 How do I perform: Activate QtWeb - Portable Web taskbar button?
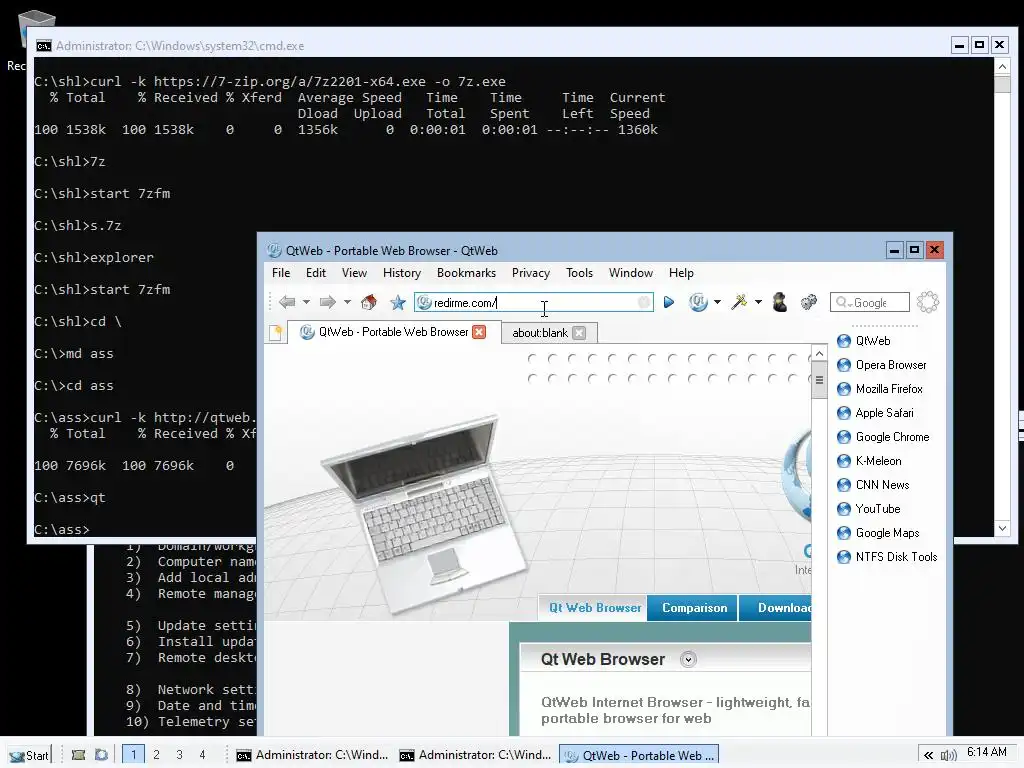tap(639, 755)
